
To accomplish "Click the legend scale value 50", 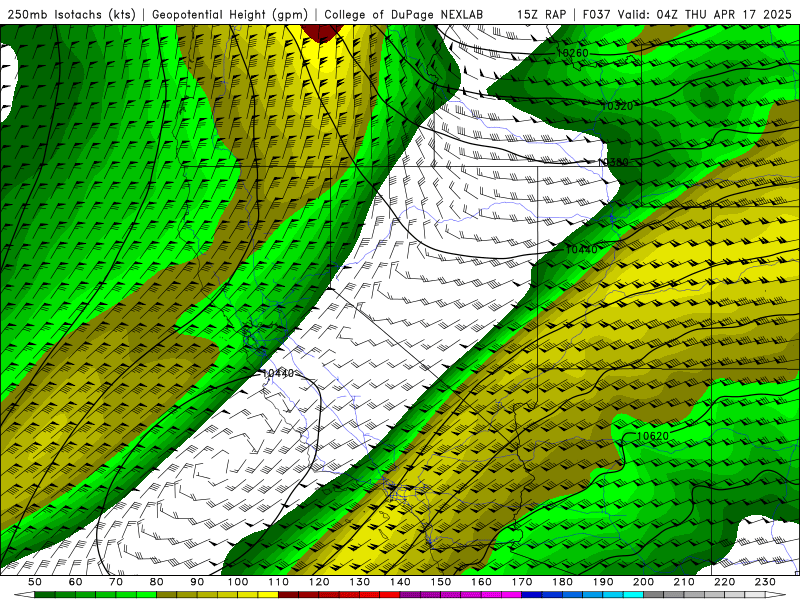I will (35, 582).
